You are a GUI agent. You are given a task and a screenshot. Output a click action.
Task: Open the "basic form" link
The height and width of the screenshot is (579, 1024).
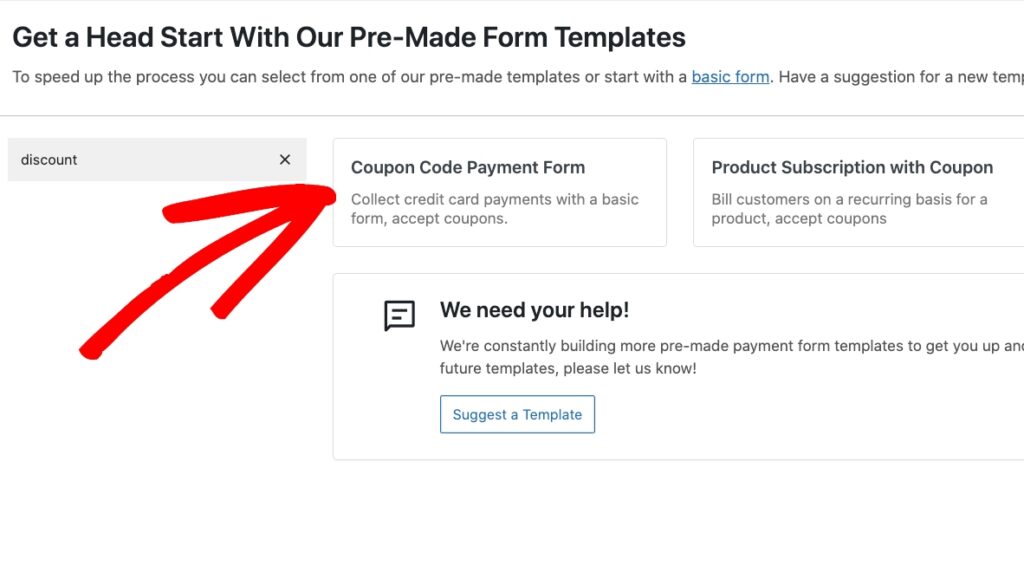(730, 77)
